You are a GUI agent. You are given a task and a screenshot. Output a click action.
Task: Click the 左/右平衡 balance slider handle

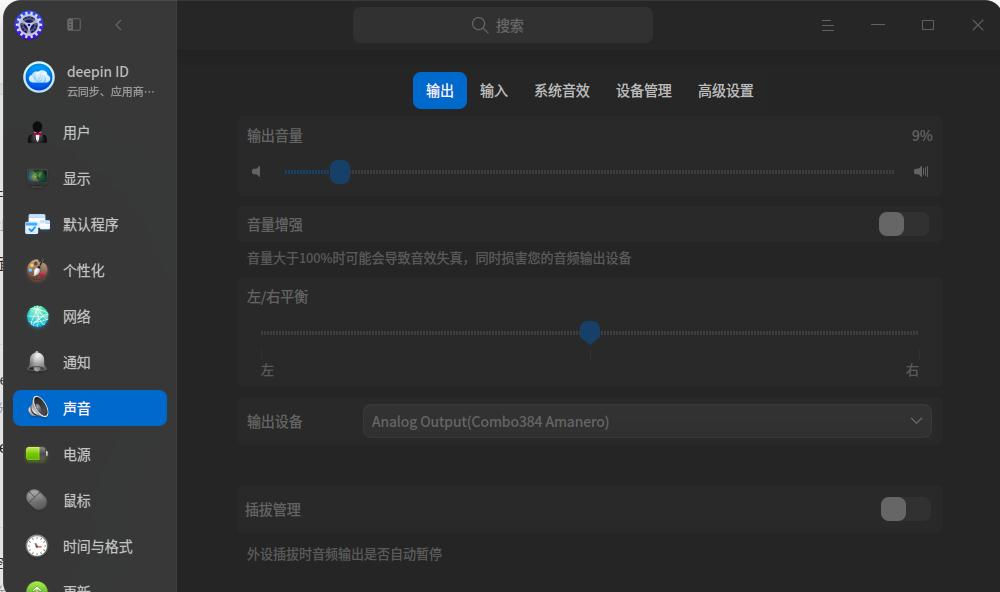click(x=589, y=332)
